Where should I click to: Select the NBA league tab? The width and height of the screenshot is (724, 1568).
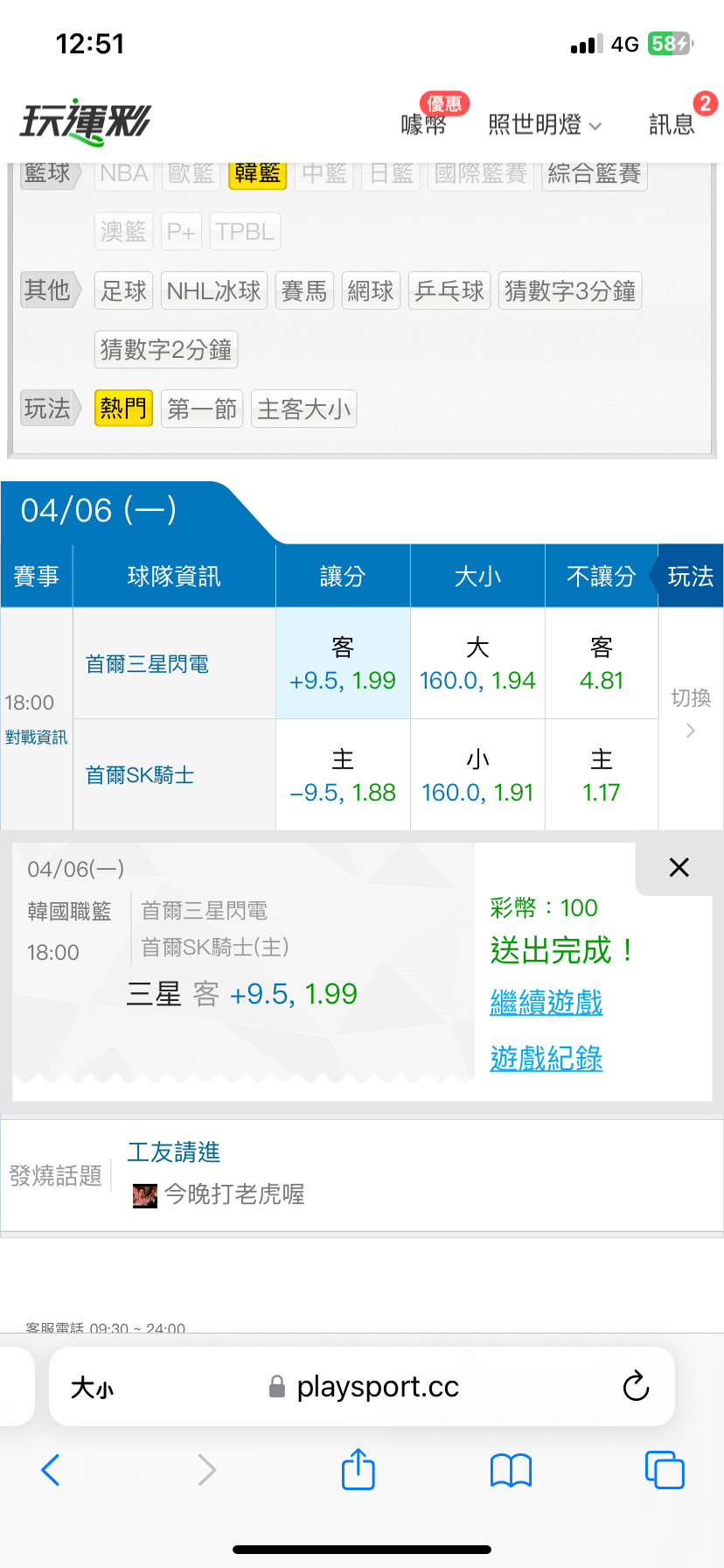(123, 173)
